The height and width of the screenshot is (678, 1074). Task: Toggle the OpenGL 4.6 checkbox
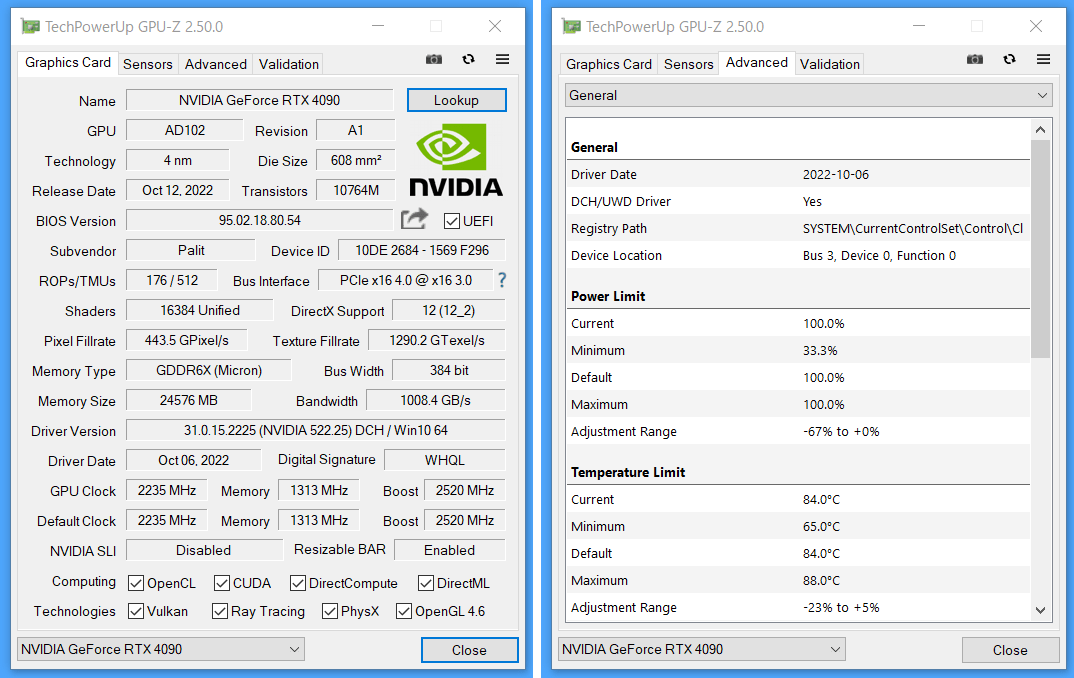click(404, 612)
